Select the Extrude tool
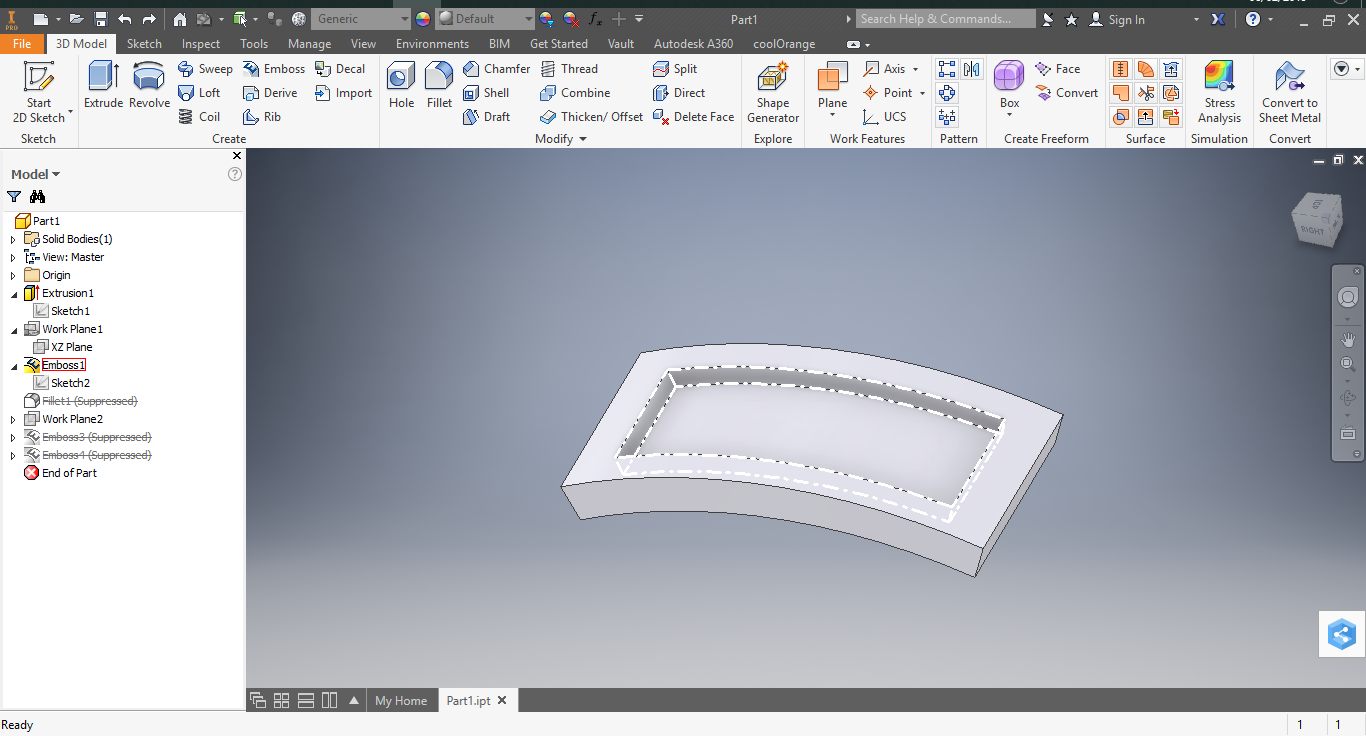 pos(103,85)
